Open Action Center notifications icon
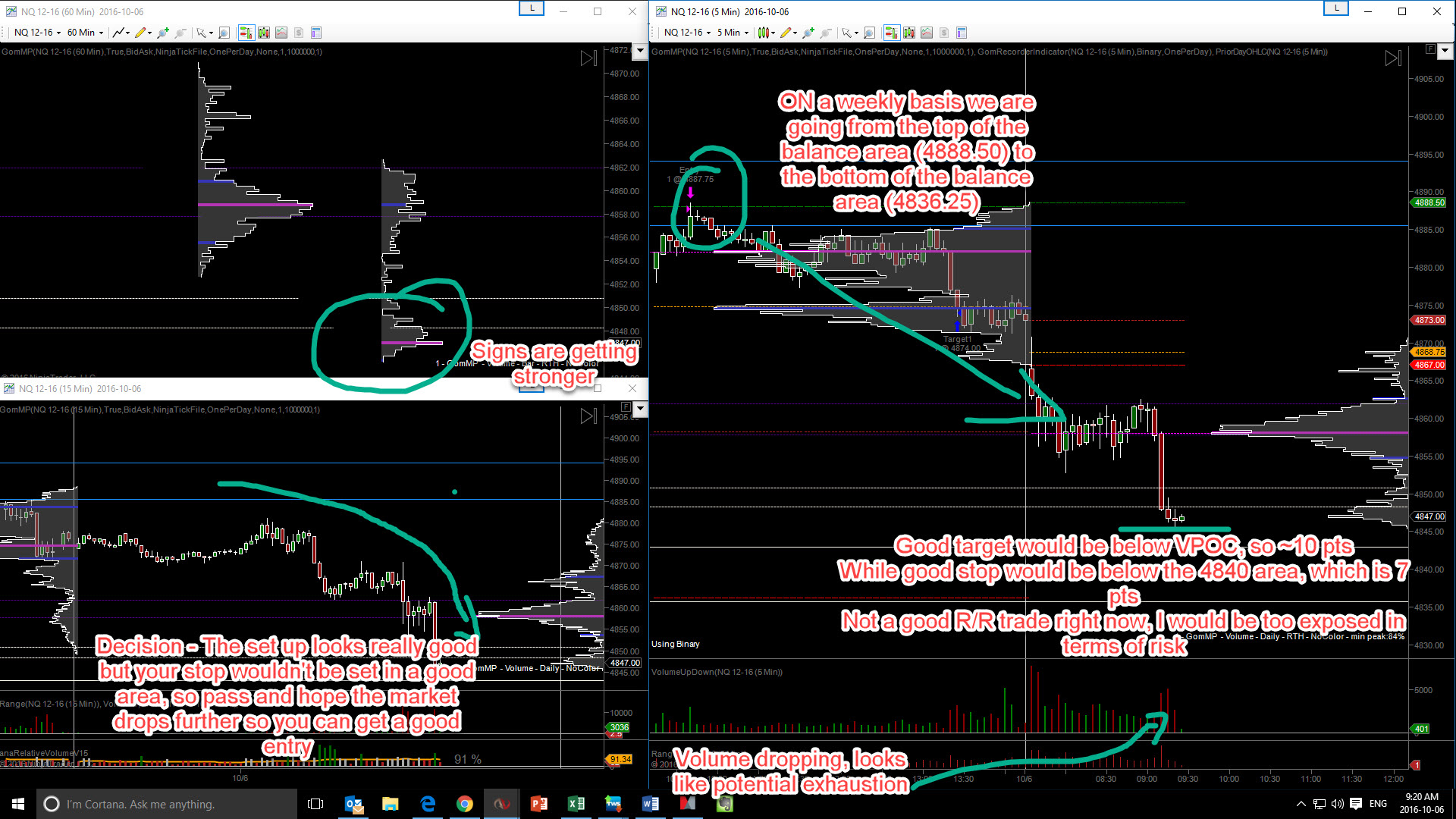The image size is (1456, 819). click(x=1356, y=804)
